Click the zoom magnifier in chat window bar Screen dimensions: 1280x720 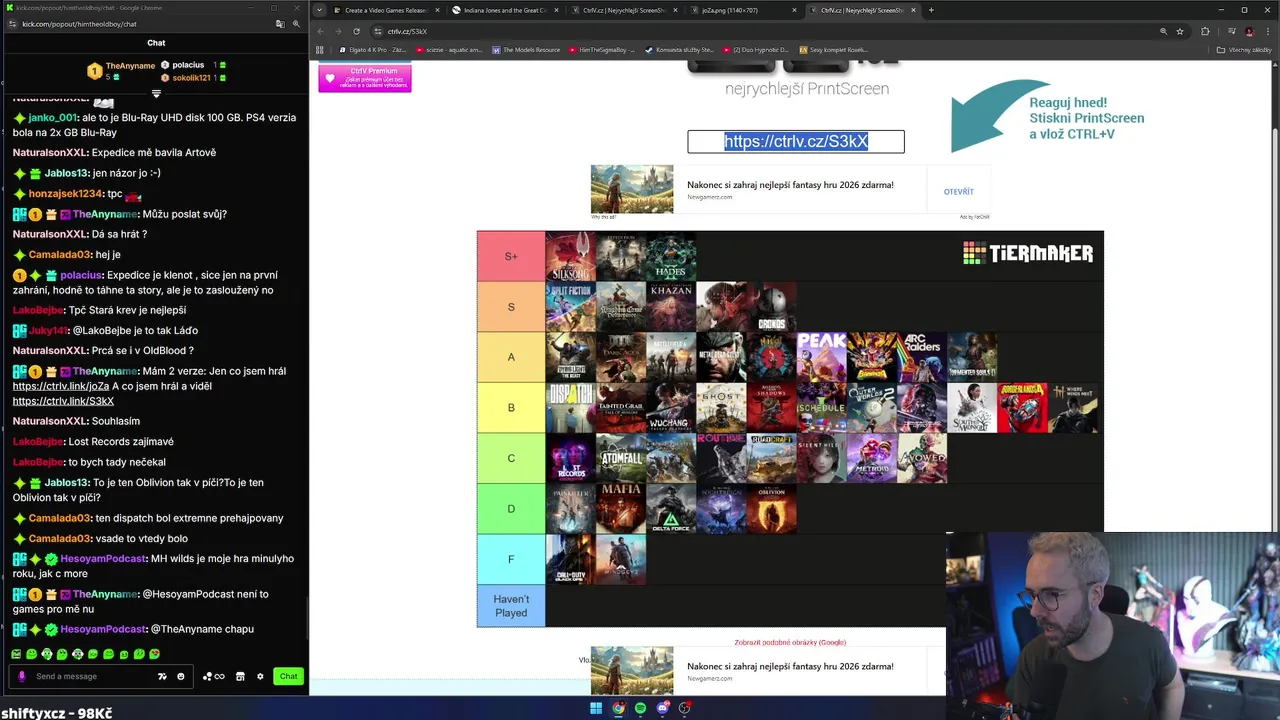click(296, 23)
